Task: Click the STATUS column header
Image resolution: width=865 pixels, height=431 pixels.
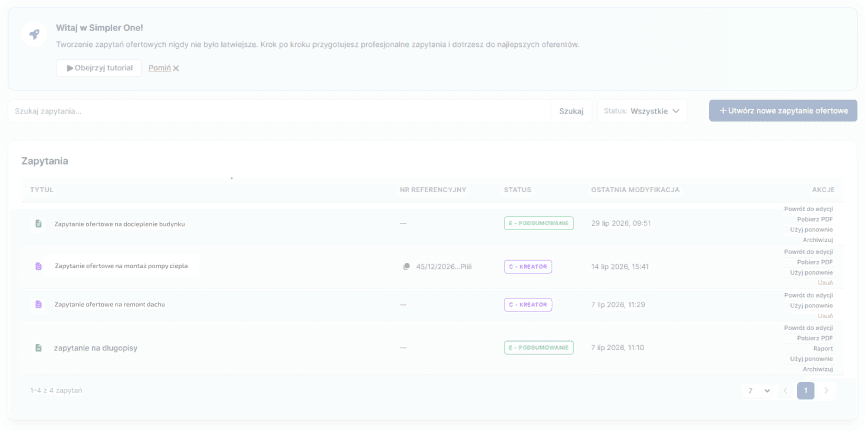Action: click(x=517, y=190)
